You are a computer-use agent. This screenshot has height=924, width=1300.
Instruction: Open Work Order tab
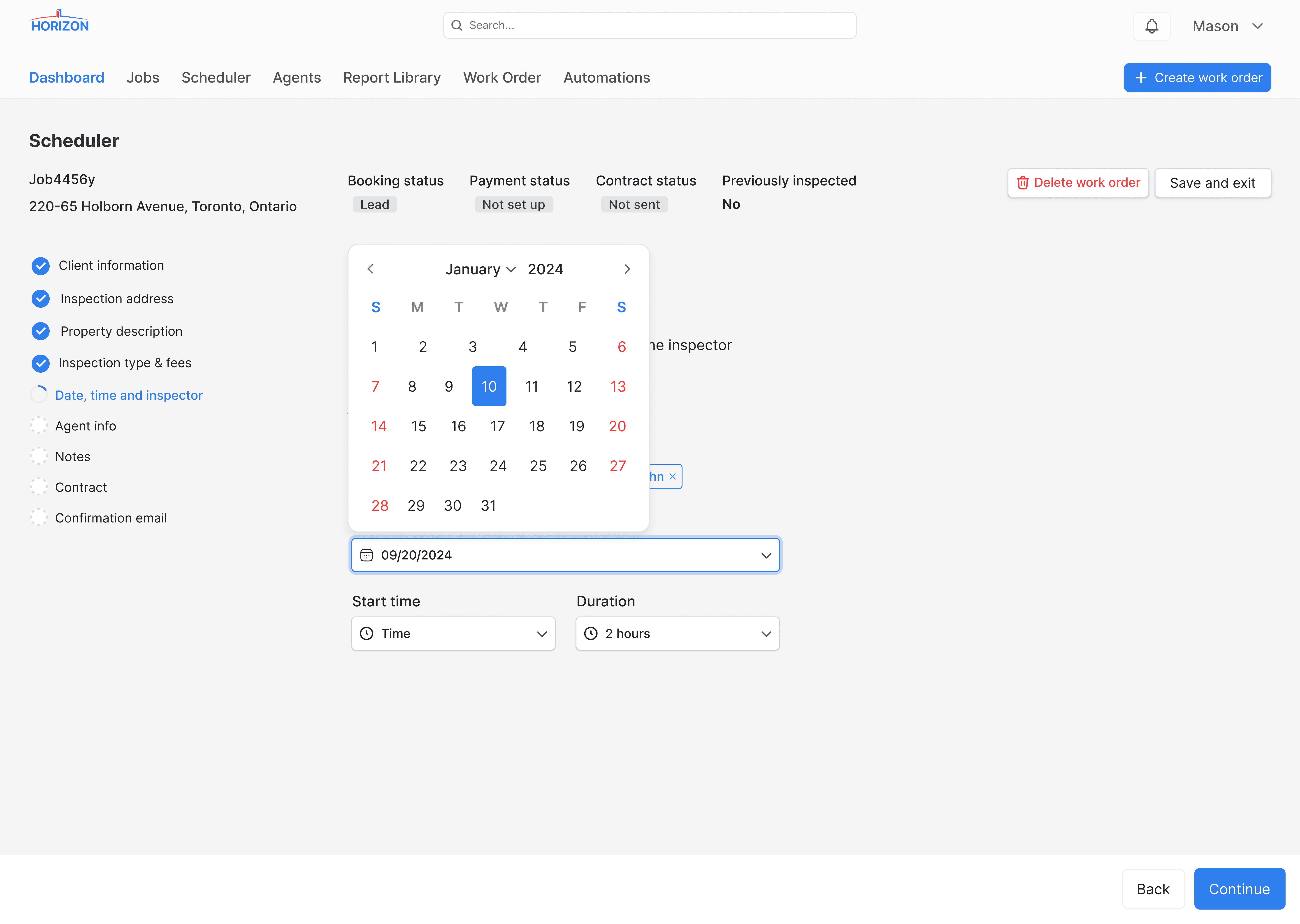point(502,77)
